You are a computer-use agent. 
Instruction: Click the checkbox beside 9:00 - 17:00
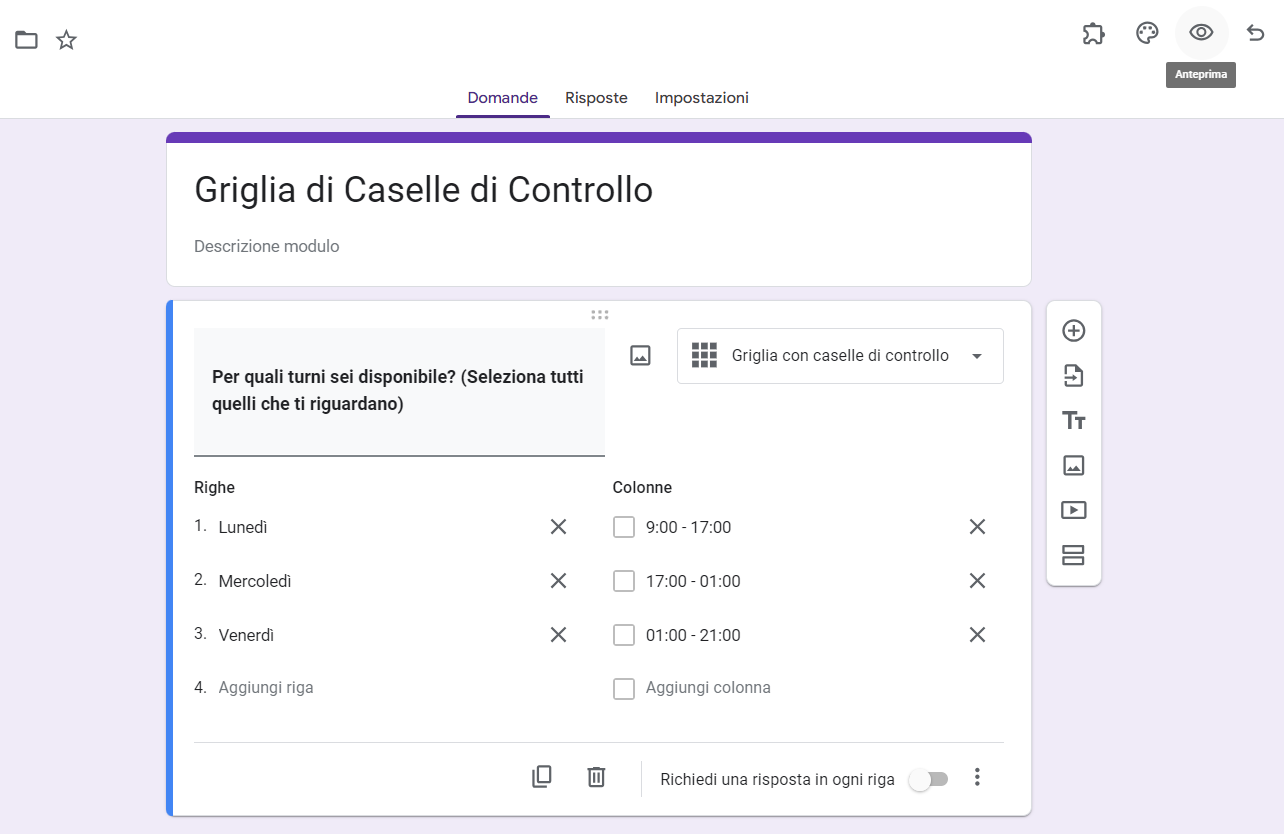coord(624,527)
